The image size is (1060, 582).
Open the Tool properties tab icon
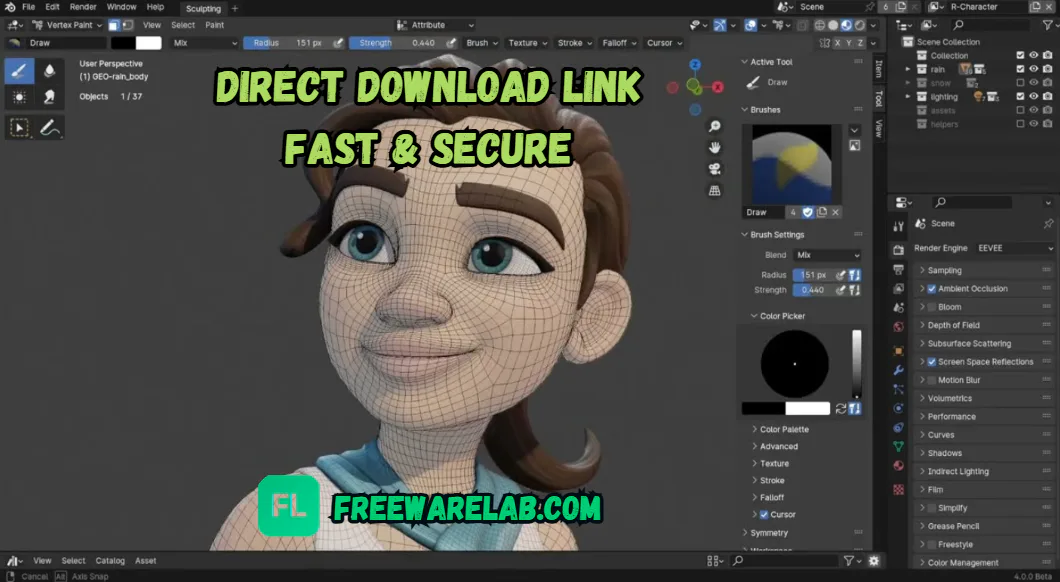[x=898, y=226]
